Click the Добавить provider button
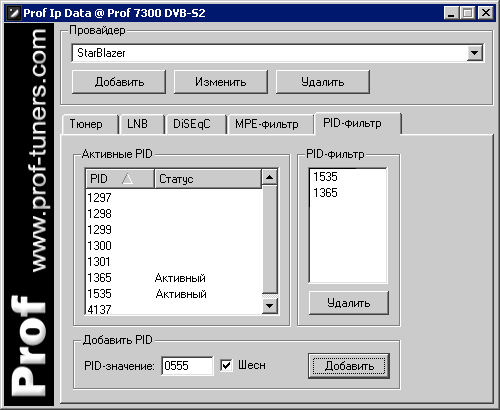This screenshot has height=410, width=500. coord(119,82)
